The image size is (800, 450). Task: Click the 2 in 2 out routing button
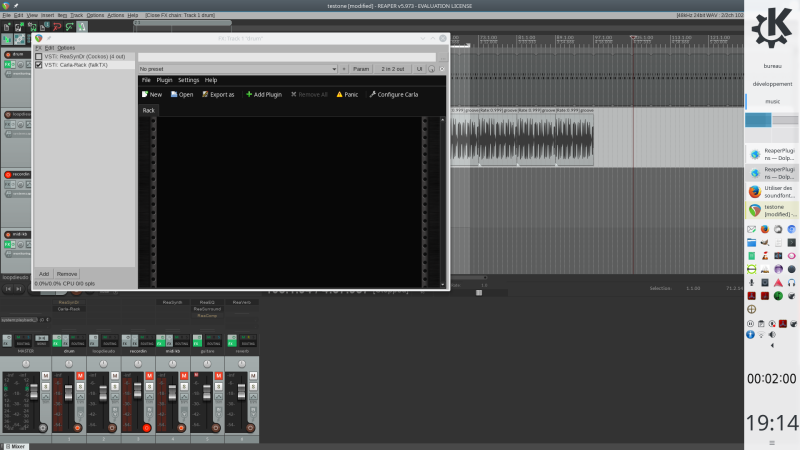392,69
